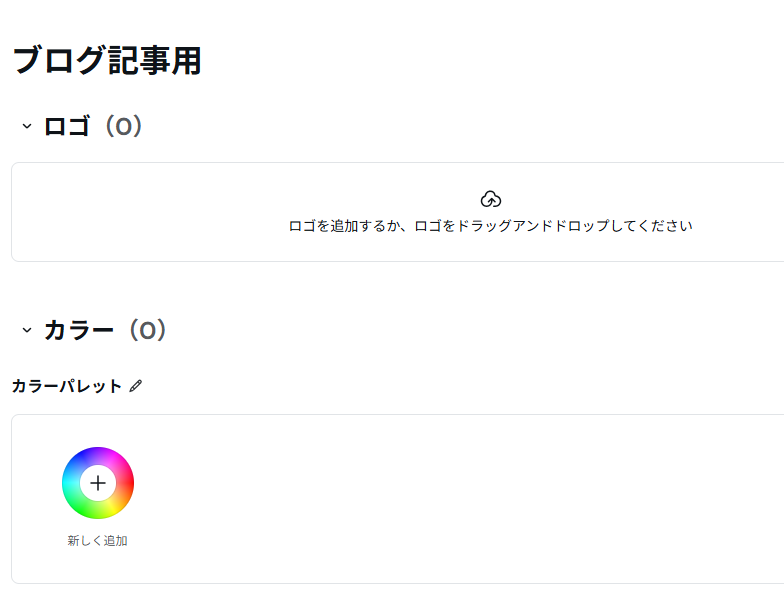The width and height of the screenshot is (784, 602).
Task: Select the カラーパレット palette name
Action: click(66, 386)
